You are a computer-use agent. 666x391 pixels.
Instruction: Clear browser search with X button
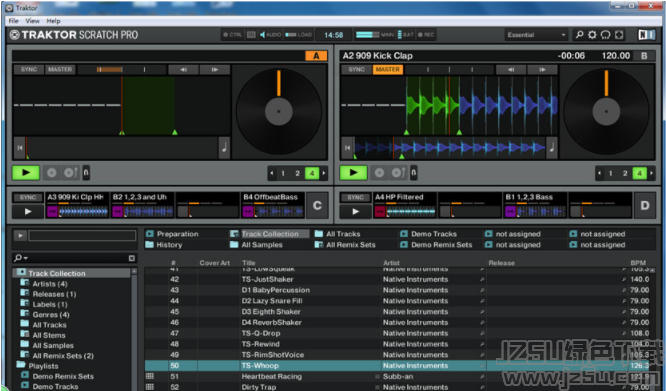(132, 258)
